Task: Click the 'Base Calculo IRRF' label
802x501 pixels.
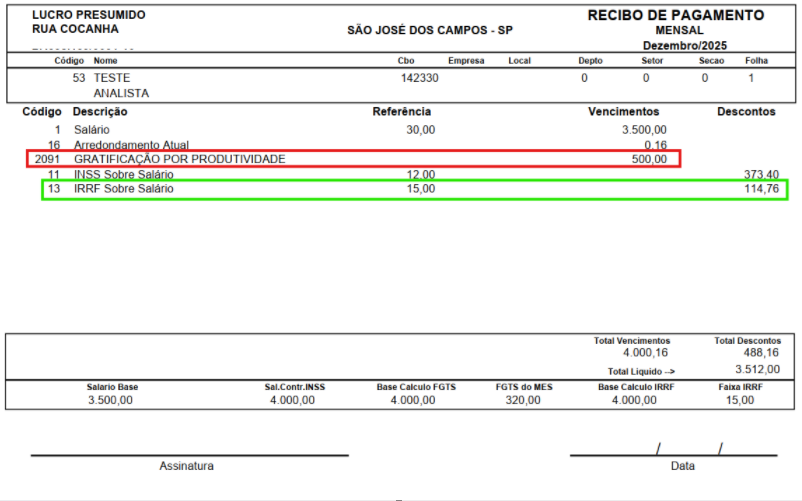Action: [x=636, y=387]
